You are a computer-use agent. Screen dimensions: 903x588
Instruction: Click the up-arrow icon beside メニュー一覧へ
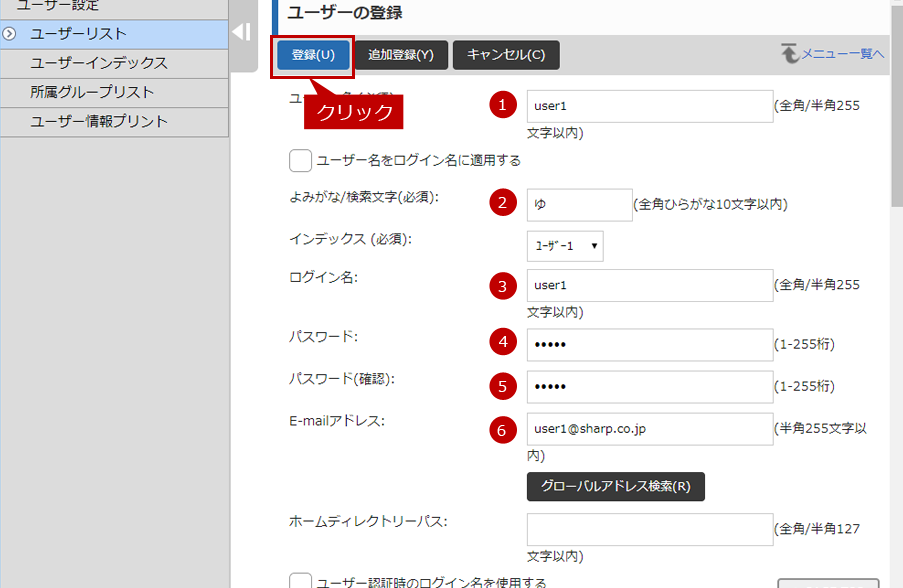(790, 53)
